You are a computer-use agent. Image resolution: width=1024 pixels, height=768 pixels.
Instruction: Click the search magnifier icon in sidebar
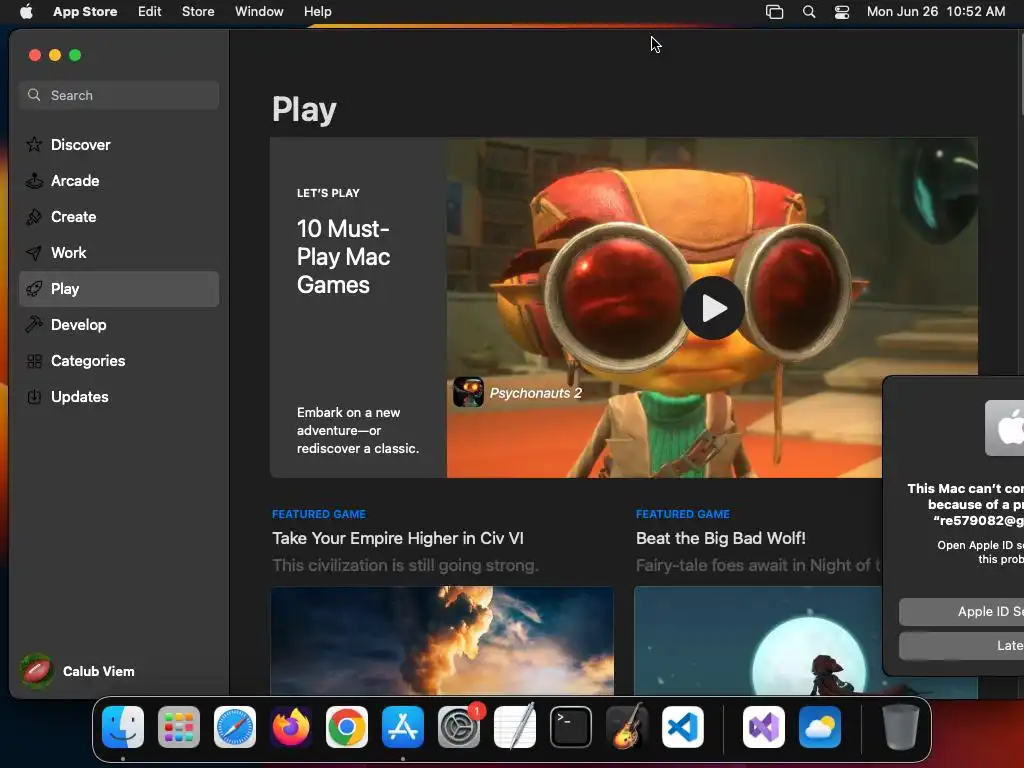34,95
